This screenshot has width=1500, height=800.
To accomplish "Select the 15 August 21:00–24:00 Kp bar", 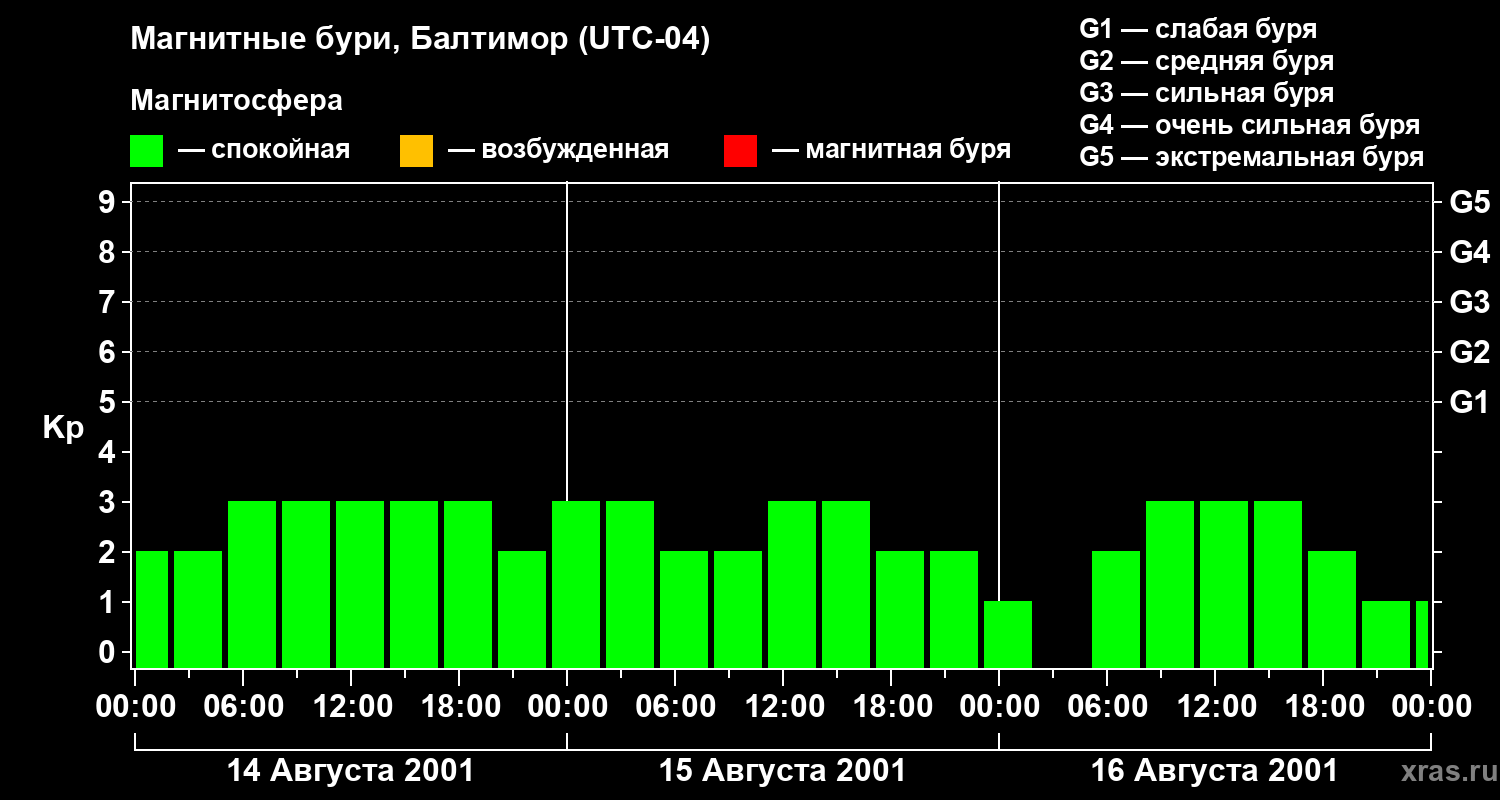I will [x=954, y=609].
